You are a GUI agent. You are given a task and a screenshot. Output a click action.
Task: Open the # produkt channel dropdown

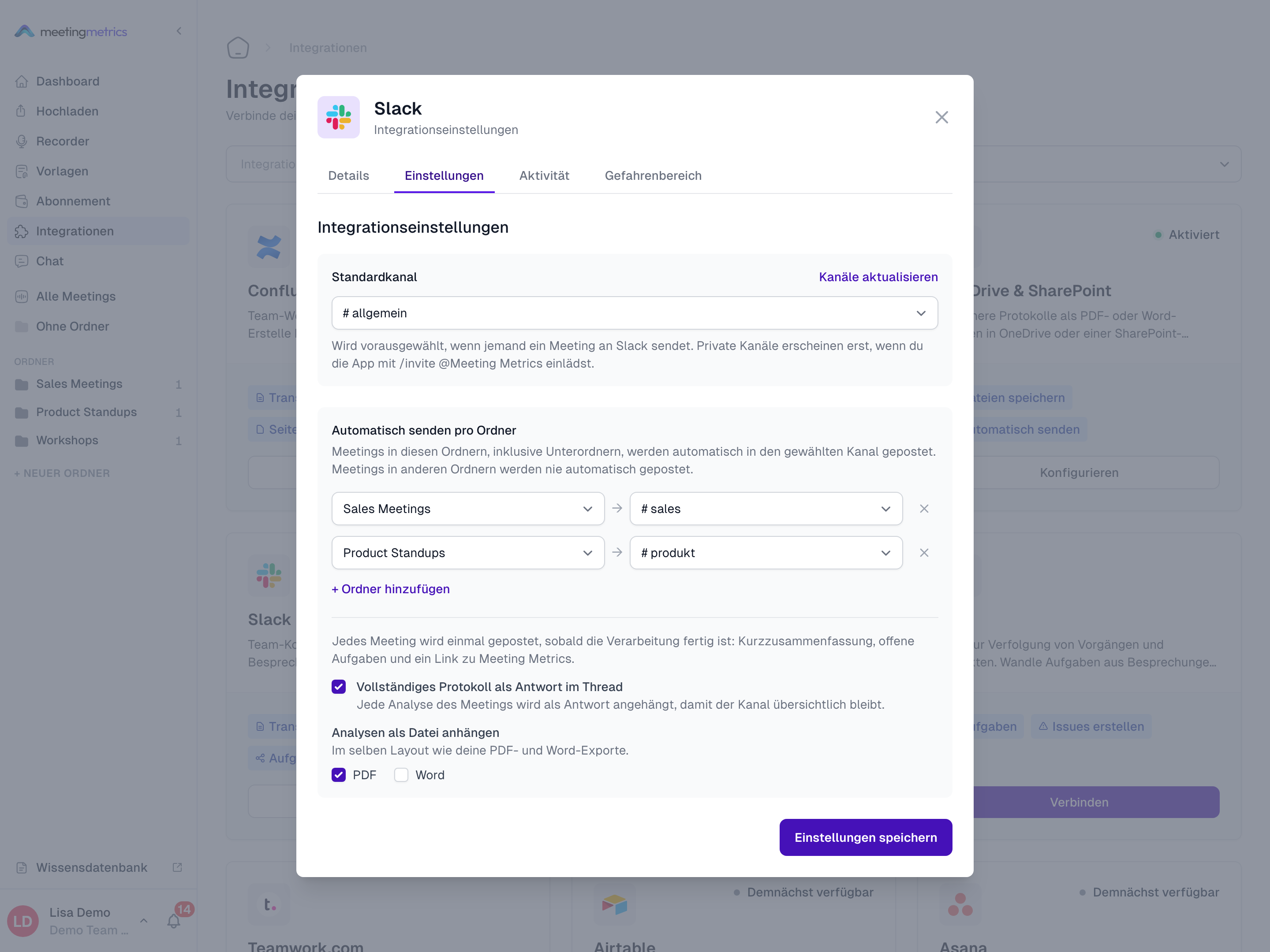click(x=766, y=553)
